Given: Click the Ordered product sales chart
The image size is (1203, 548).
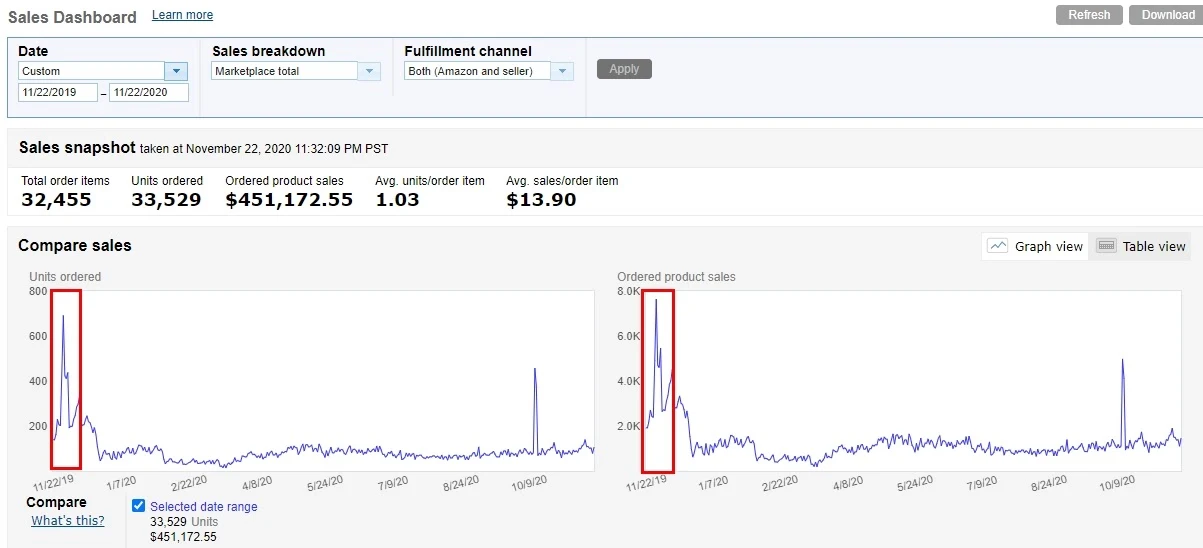Looking at the screenshot, I should coord(911,380).
